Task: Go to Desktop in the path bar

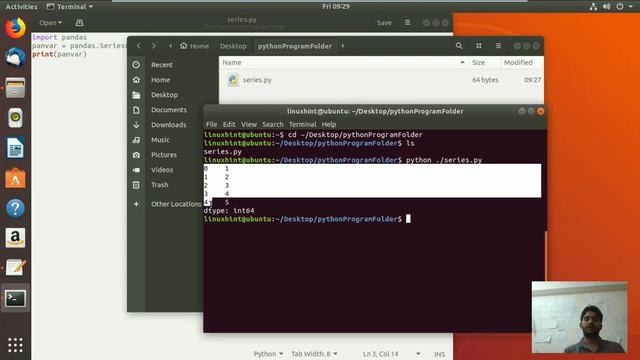Action: [x=233, y=46]
